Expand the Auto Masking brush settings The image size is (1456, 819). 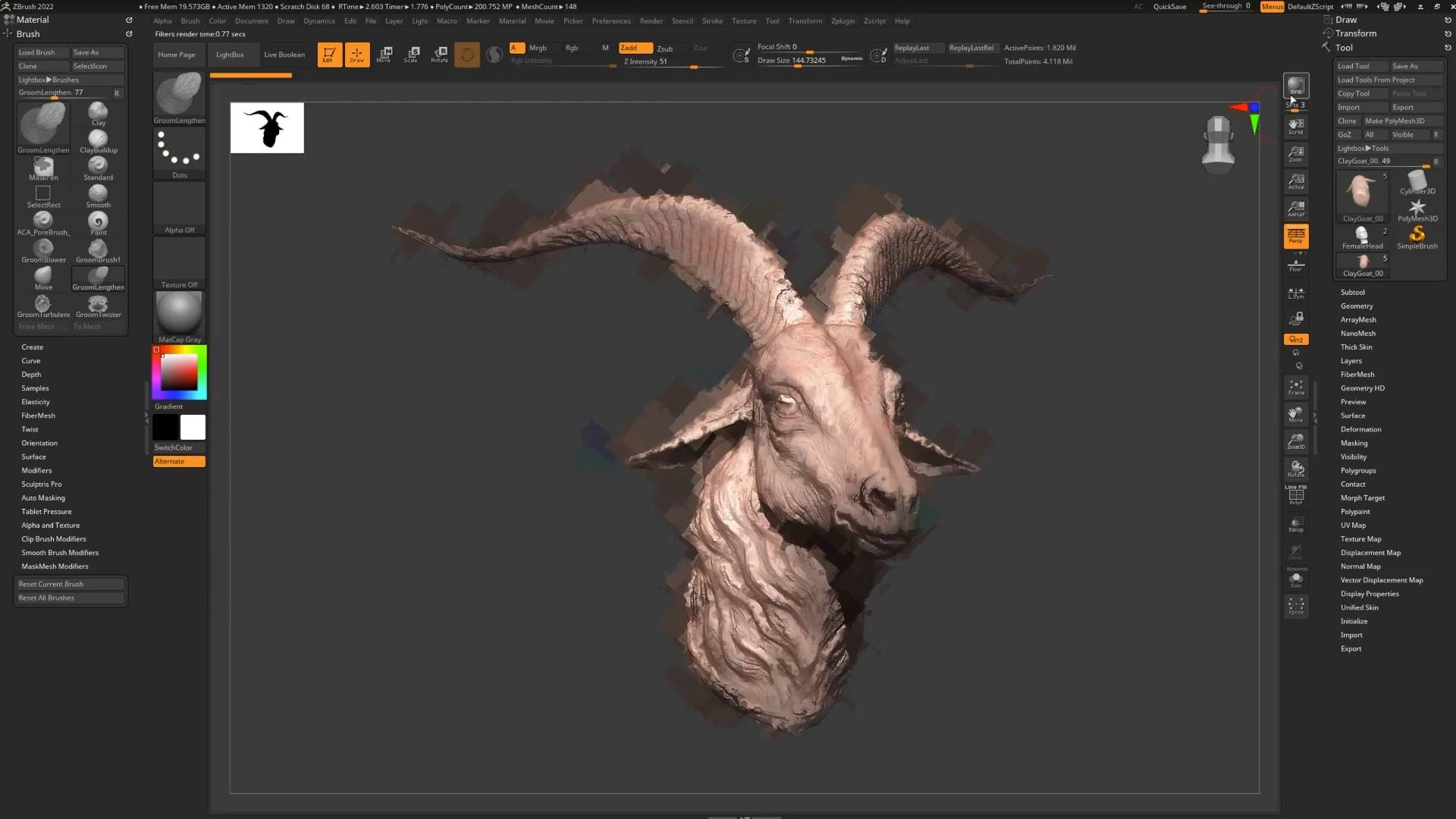(43, 498)
